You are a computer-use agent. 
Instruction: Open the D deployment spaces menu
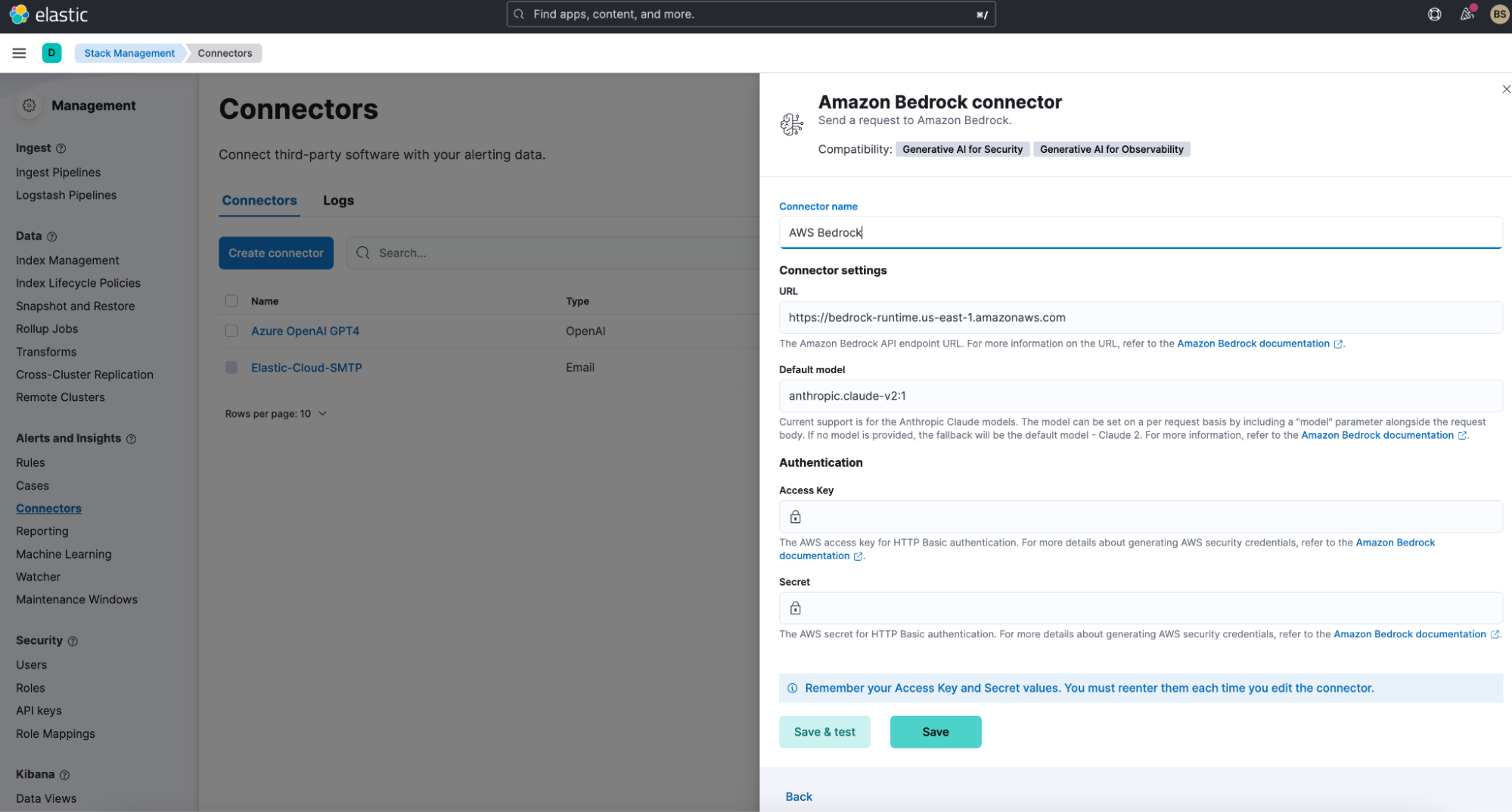tap(51, 53)
